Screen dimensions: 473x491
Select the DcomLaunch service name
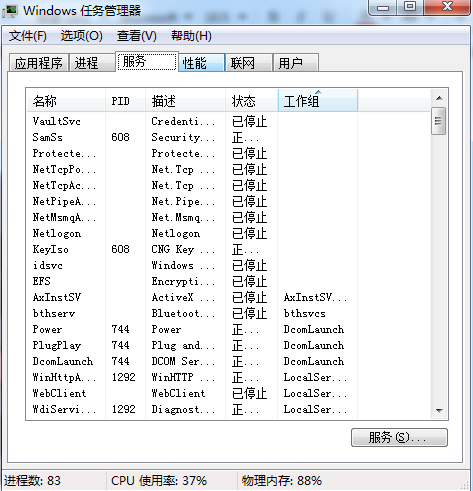pyautogui.click(x=63, y=361)
